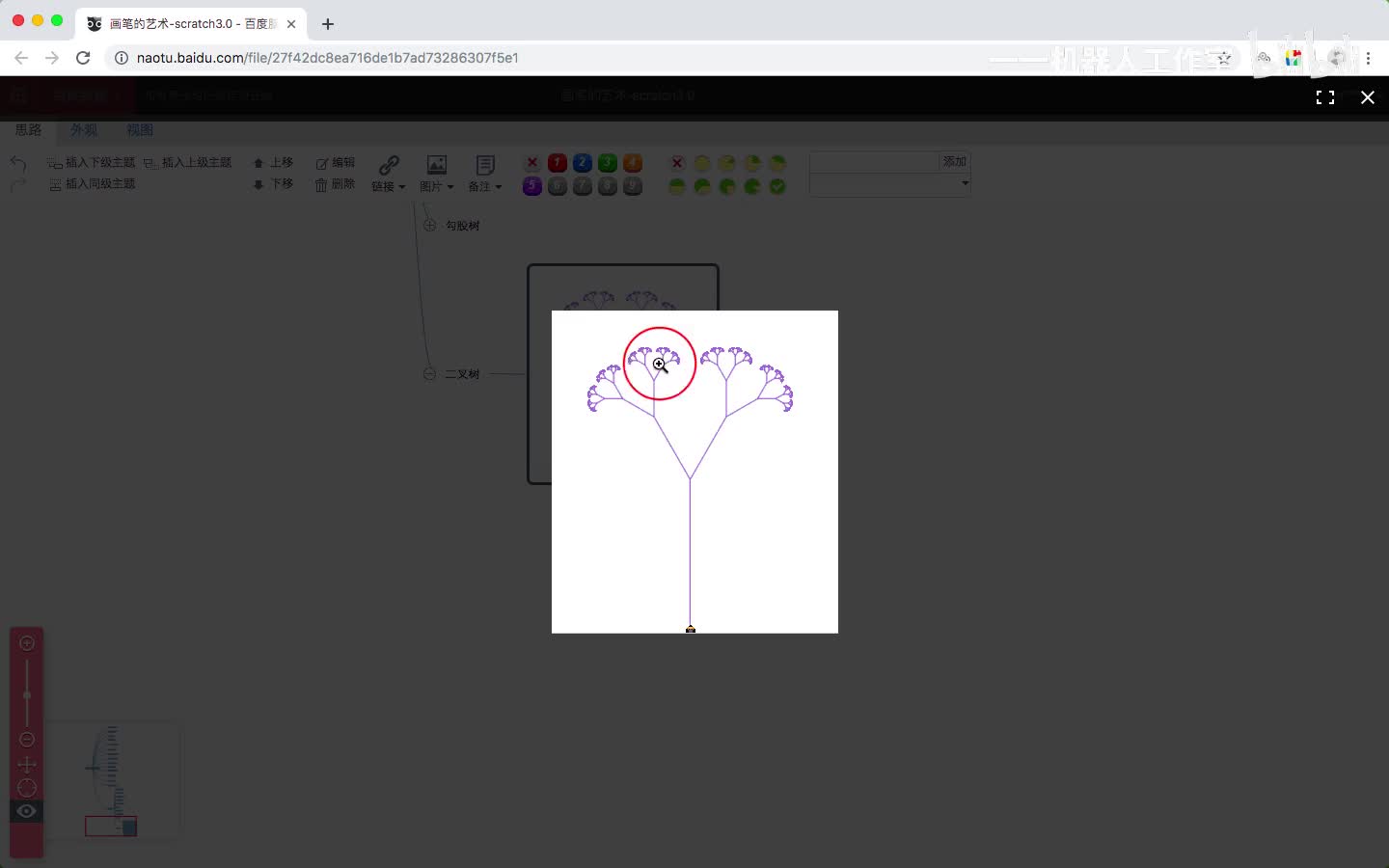Set priority 3 green badge

coord(608,163)
